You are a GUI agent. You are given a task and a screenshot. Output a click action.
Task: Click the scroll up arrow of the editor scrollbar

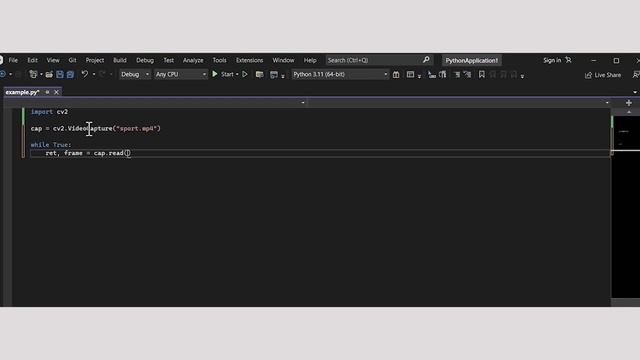tap(629, 112)
